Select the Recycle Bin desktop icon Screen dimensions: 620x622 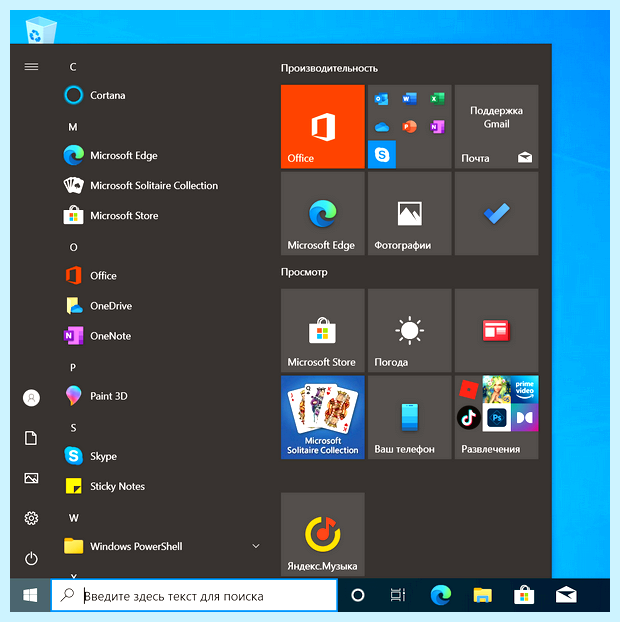click(40, 29)
